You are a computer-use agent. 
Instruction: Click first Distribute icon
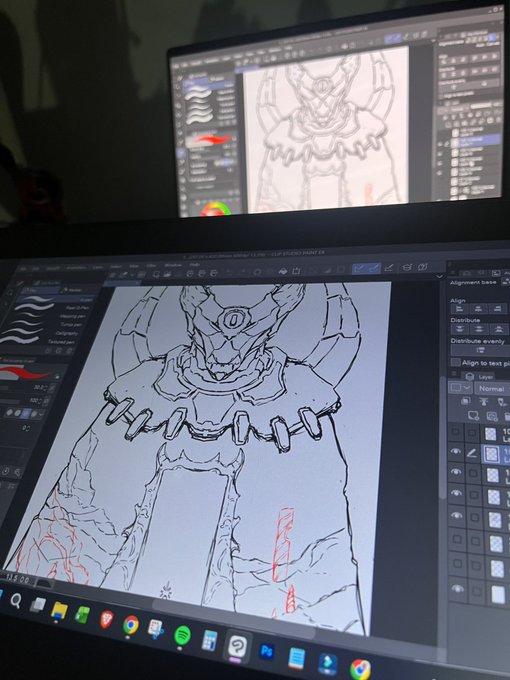(x=459, y=329)
